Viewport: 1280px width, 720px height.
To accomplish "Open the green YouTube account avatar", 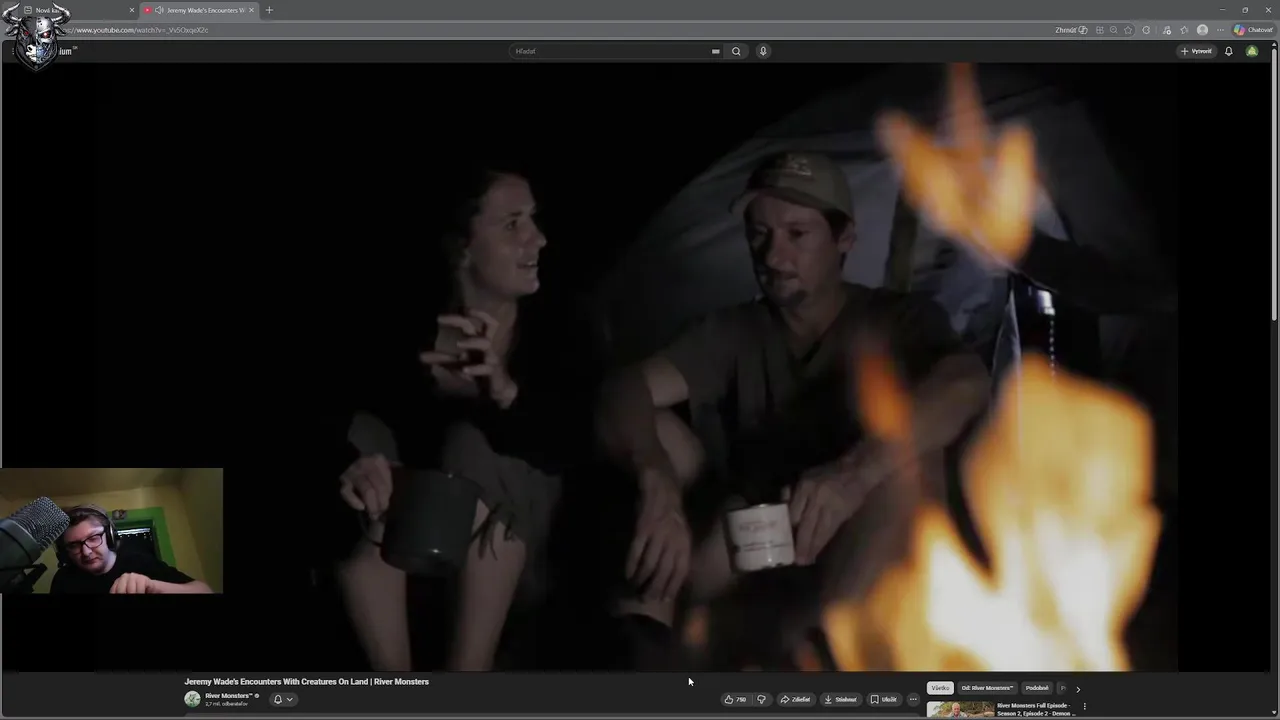I will point(1252,51).
